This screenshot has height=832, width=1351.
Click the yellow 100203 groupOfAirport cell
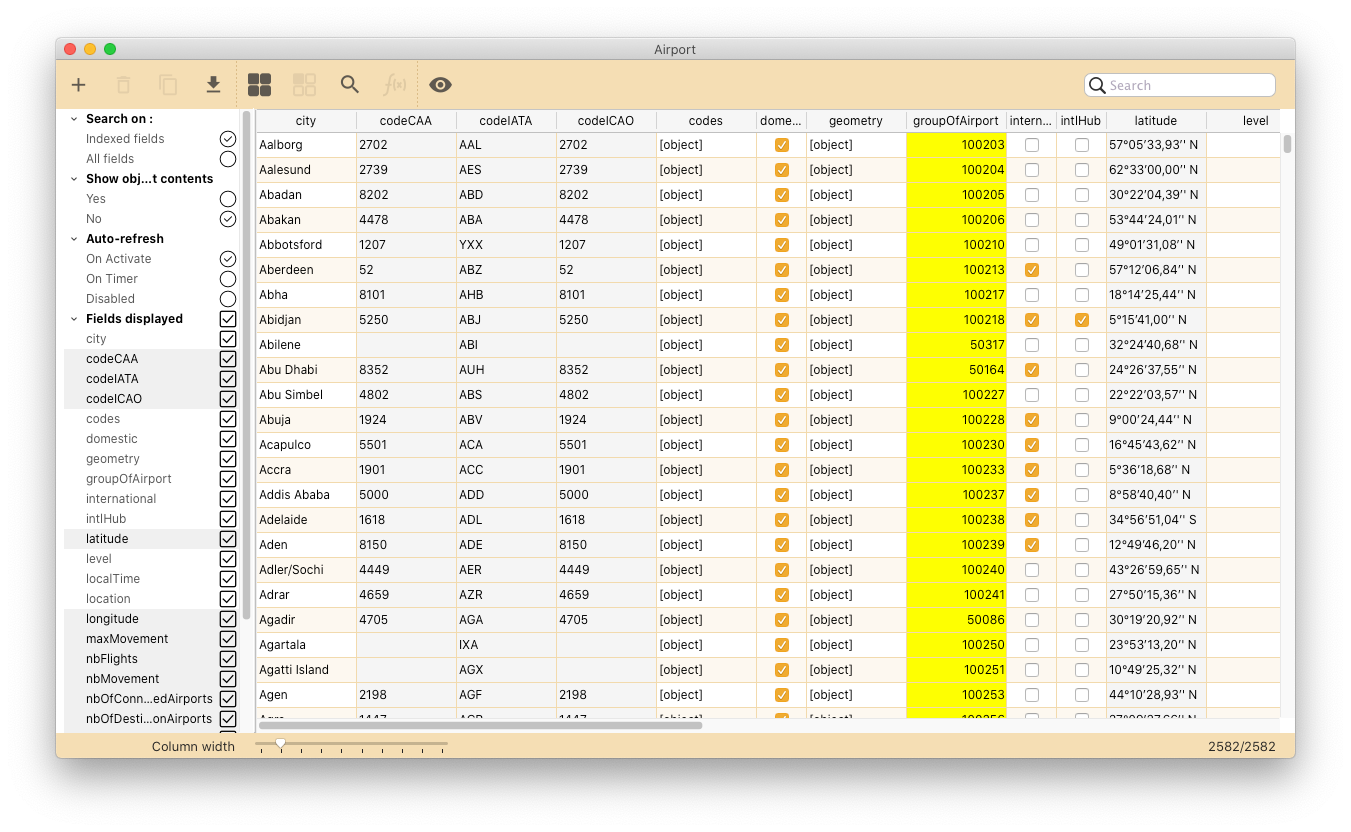956,145
